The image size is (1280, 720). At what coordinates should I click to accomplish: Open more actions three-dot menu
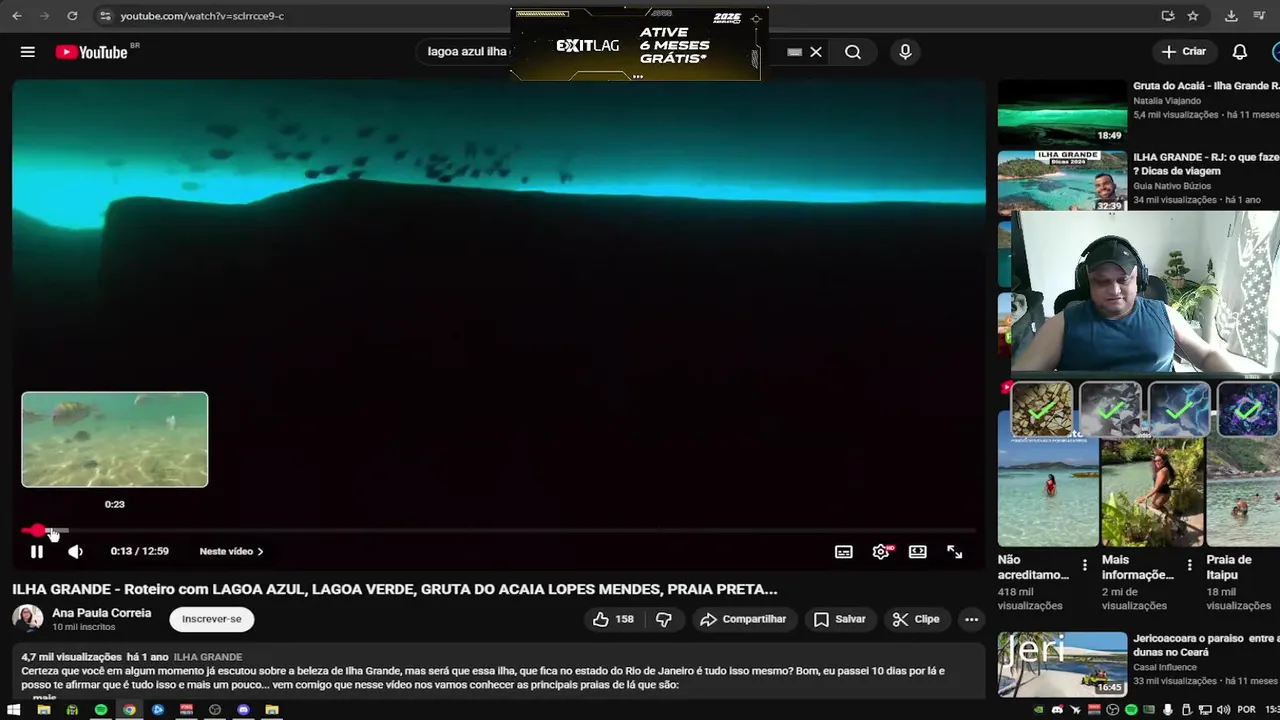pyautogui.click(x=971, y=619)
